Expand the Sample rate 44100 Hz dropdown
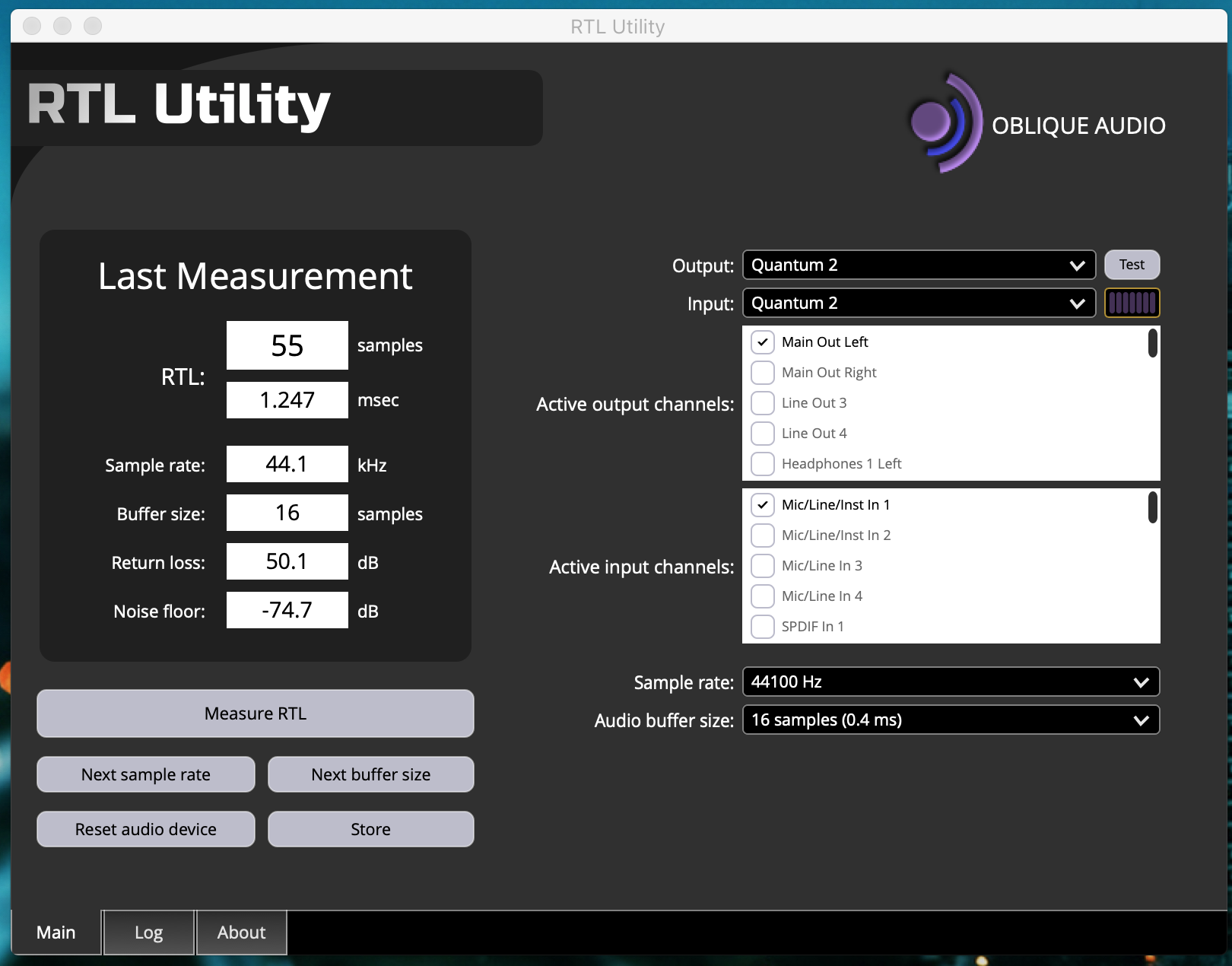 (x=950, y=682)
